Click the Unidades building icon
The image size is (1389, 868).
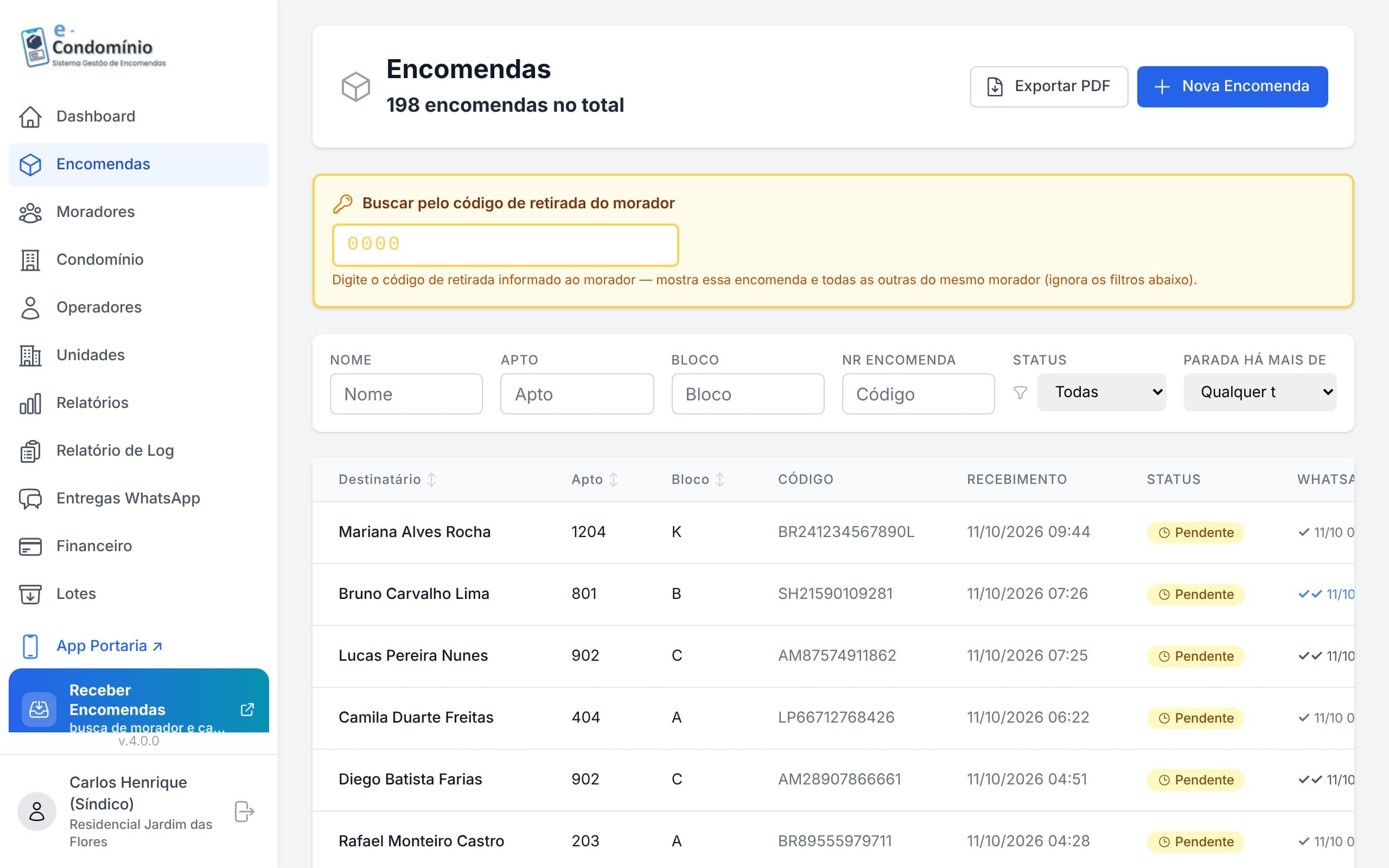click(x=30, y=355)
